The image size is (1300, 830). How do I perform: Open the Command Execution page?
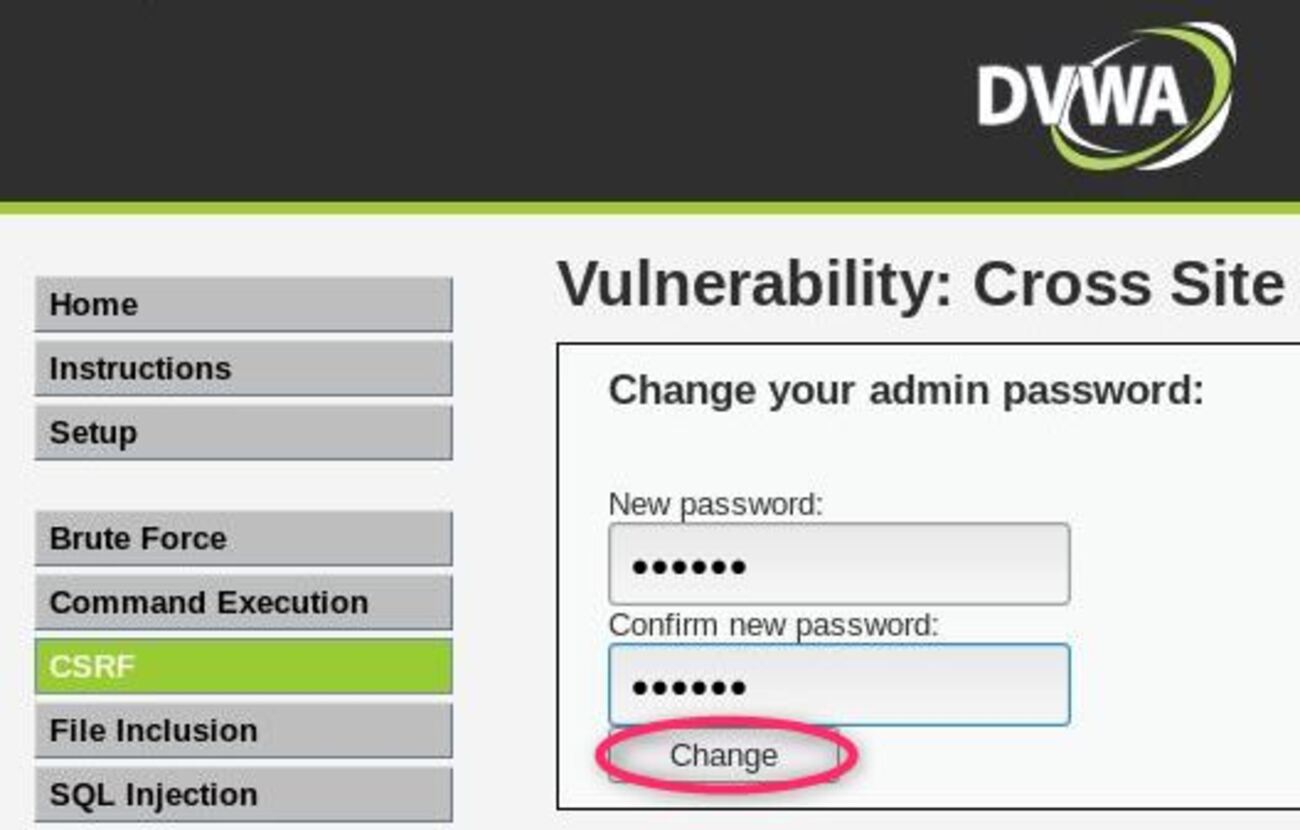point(243,602)
